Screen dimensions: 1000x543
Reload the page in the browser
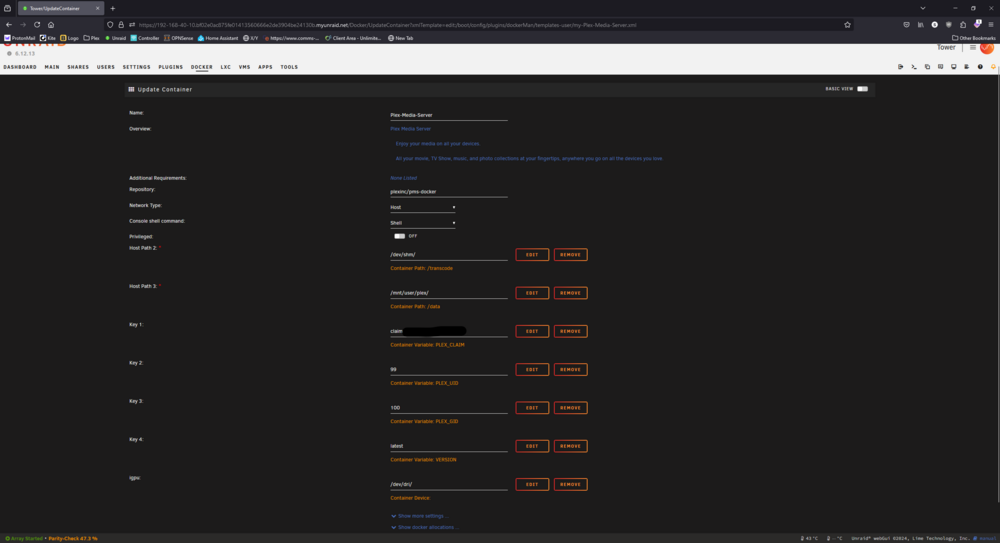(37, 25)
